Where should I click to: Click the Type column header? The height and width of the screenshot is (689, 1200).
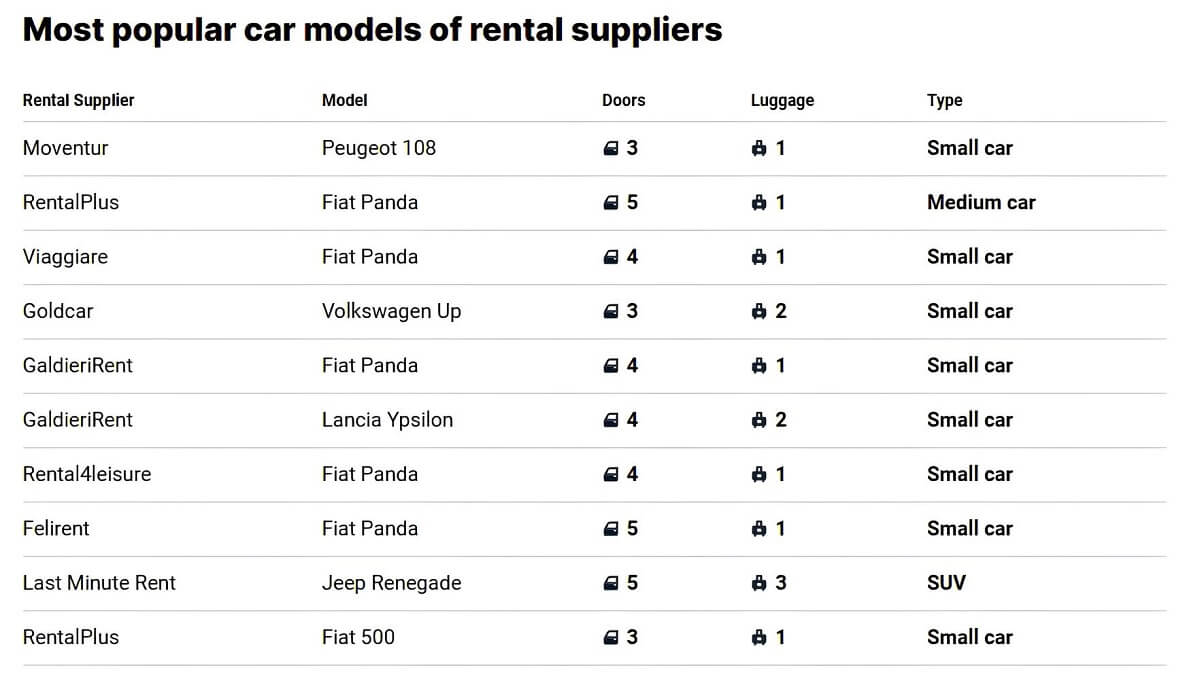[945, 100]
